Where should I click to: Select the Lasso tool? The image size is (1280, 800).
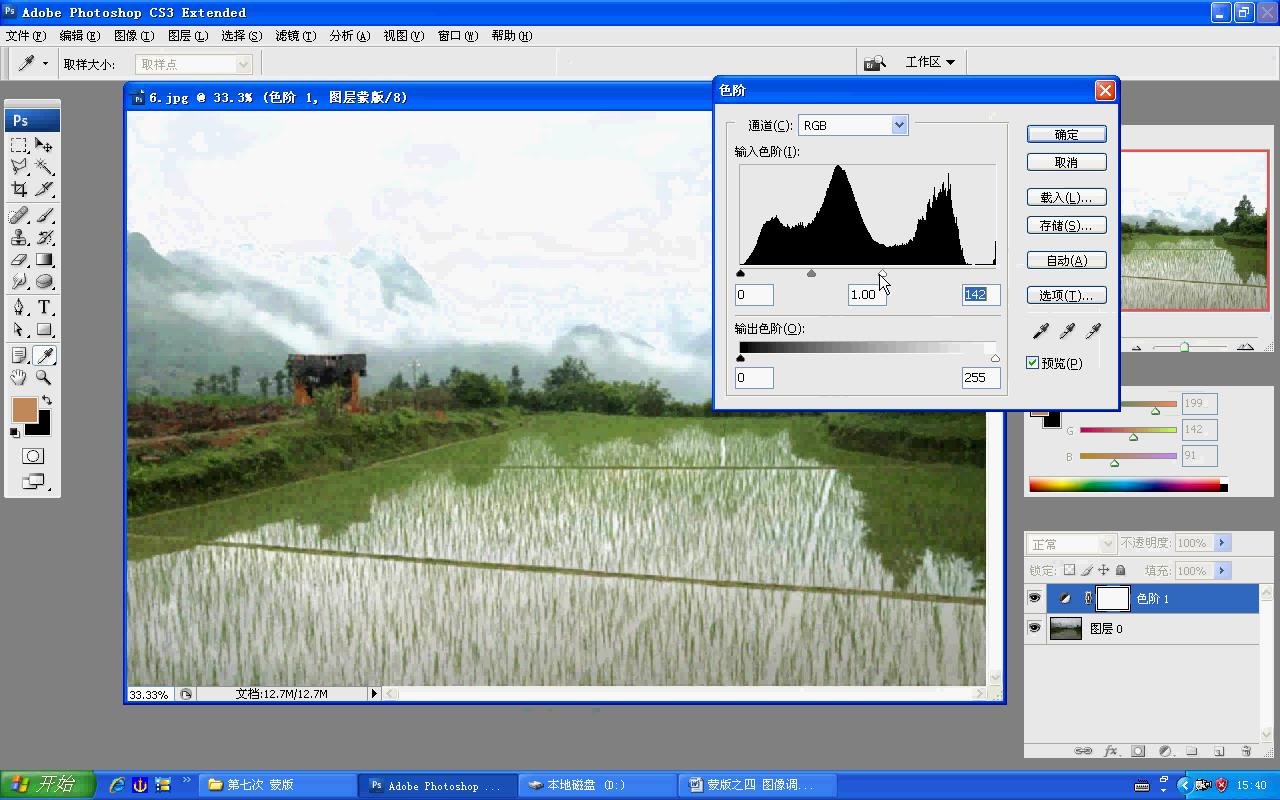(19, 167)
